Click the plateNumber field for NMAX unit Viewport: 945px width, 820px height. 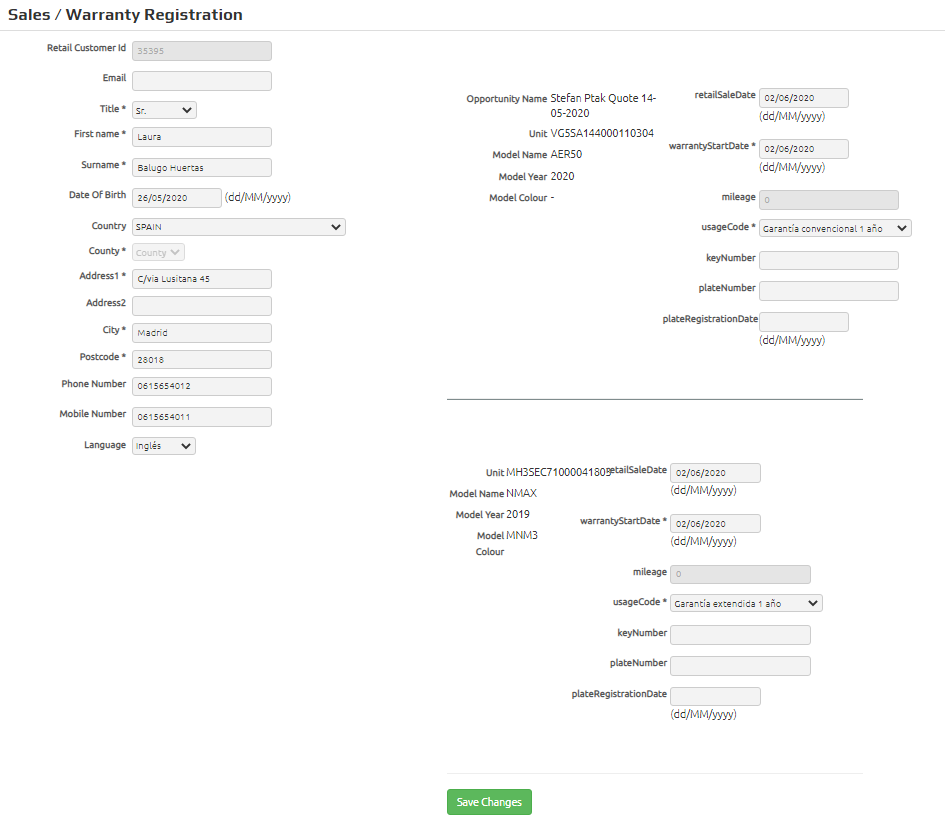[x=740, y=666]
